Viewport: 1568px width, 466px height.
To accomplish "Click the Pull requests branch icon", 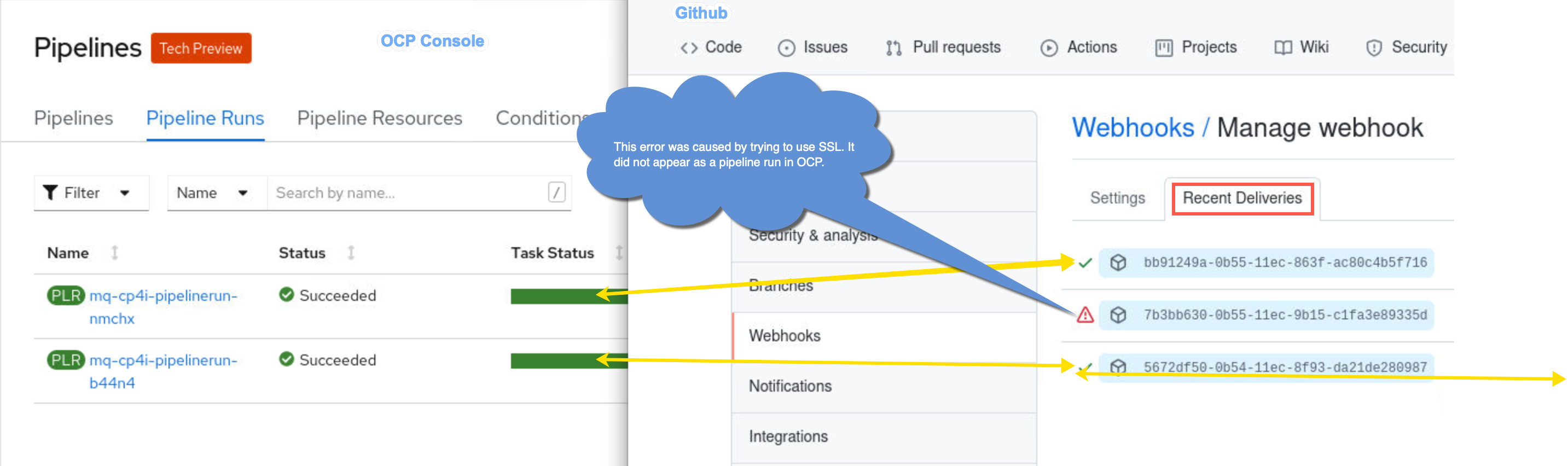I will click(893, 48).
